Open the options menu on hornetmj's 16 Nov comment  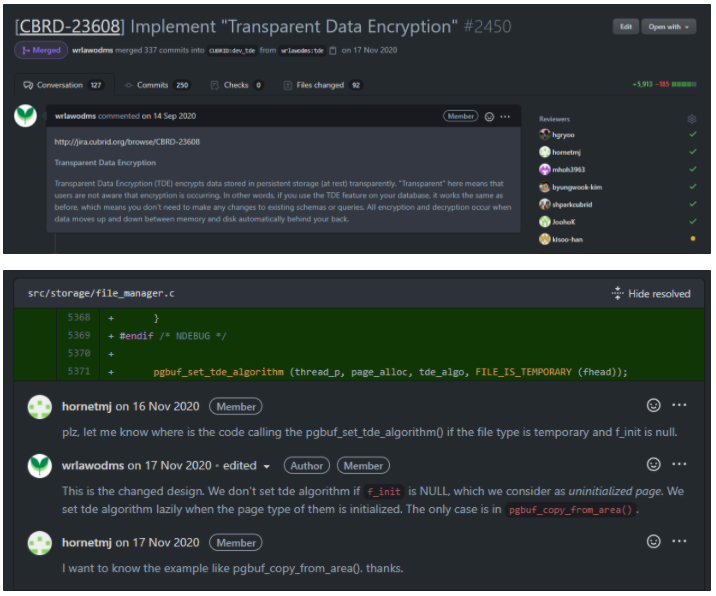coord(680,405)
